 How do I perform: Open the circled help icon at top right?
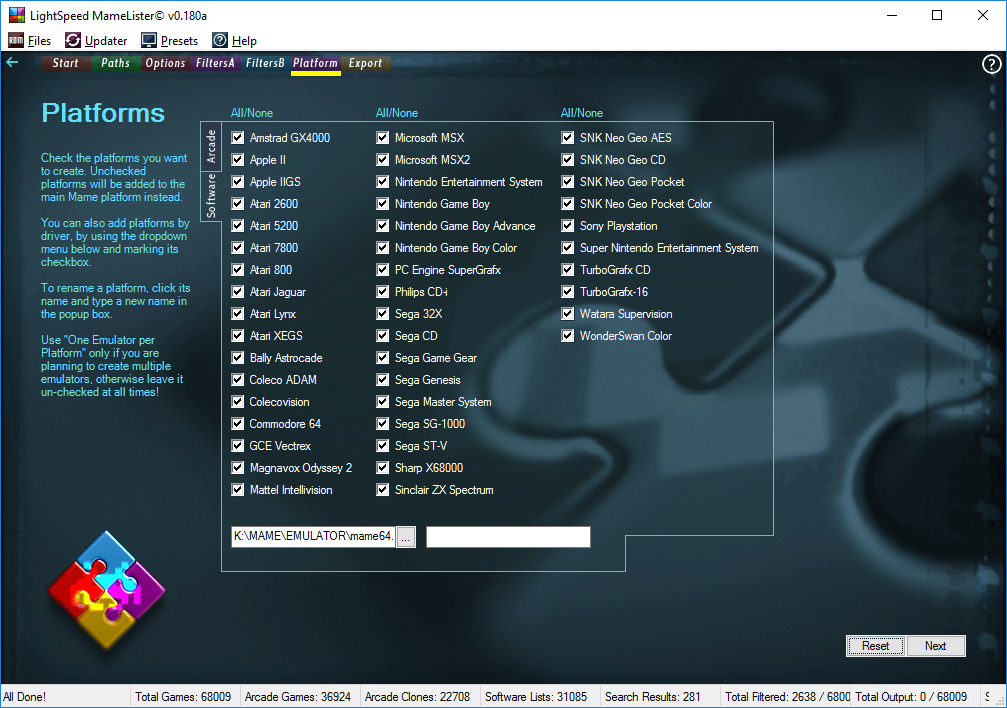(992, 64)
